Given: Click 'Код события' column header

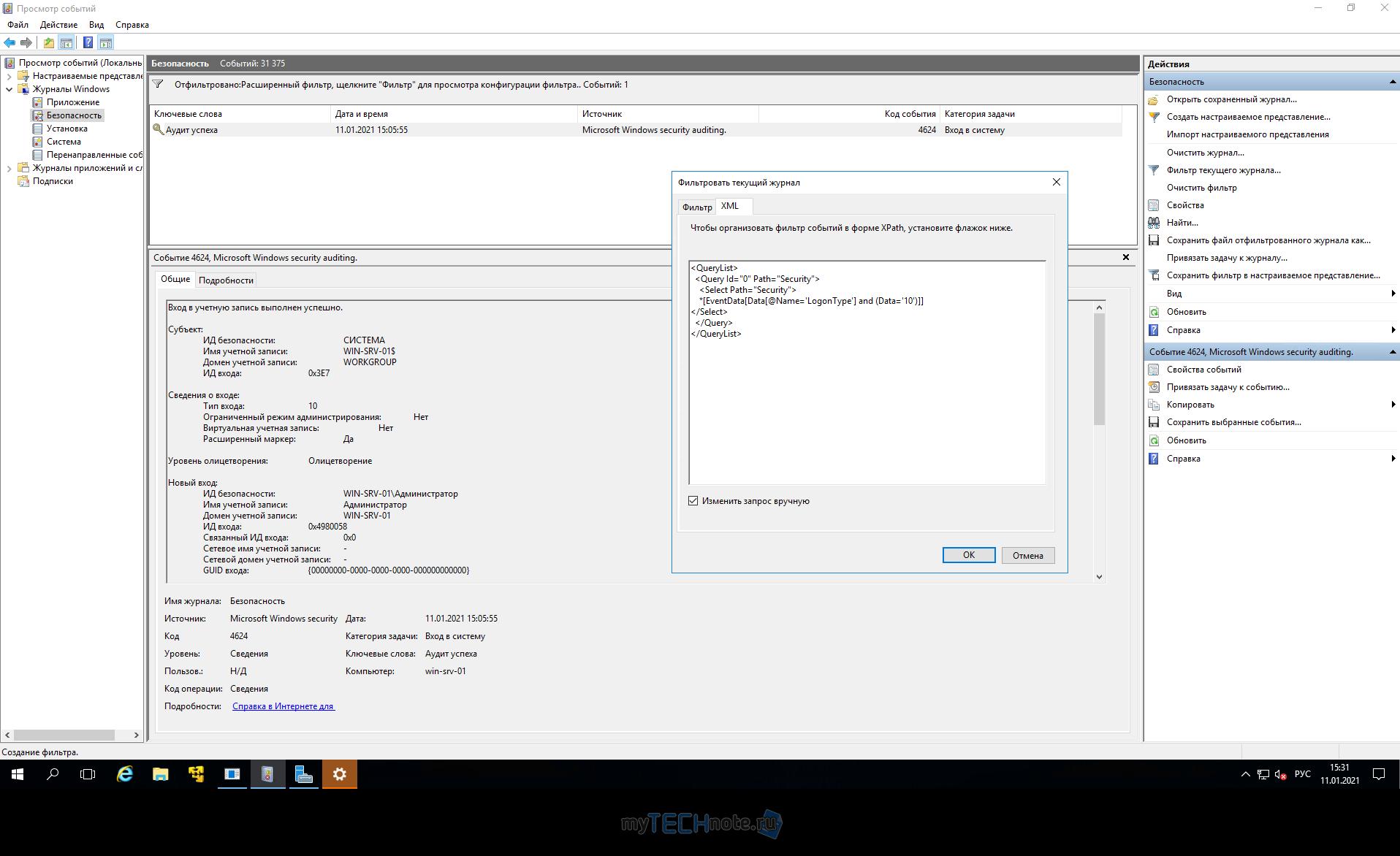Looking at the screenshot, I should coord(849,114).
